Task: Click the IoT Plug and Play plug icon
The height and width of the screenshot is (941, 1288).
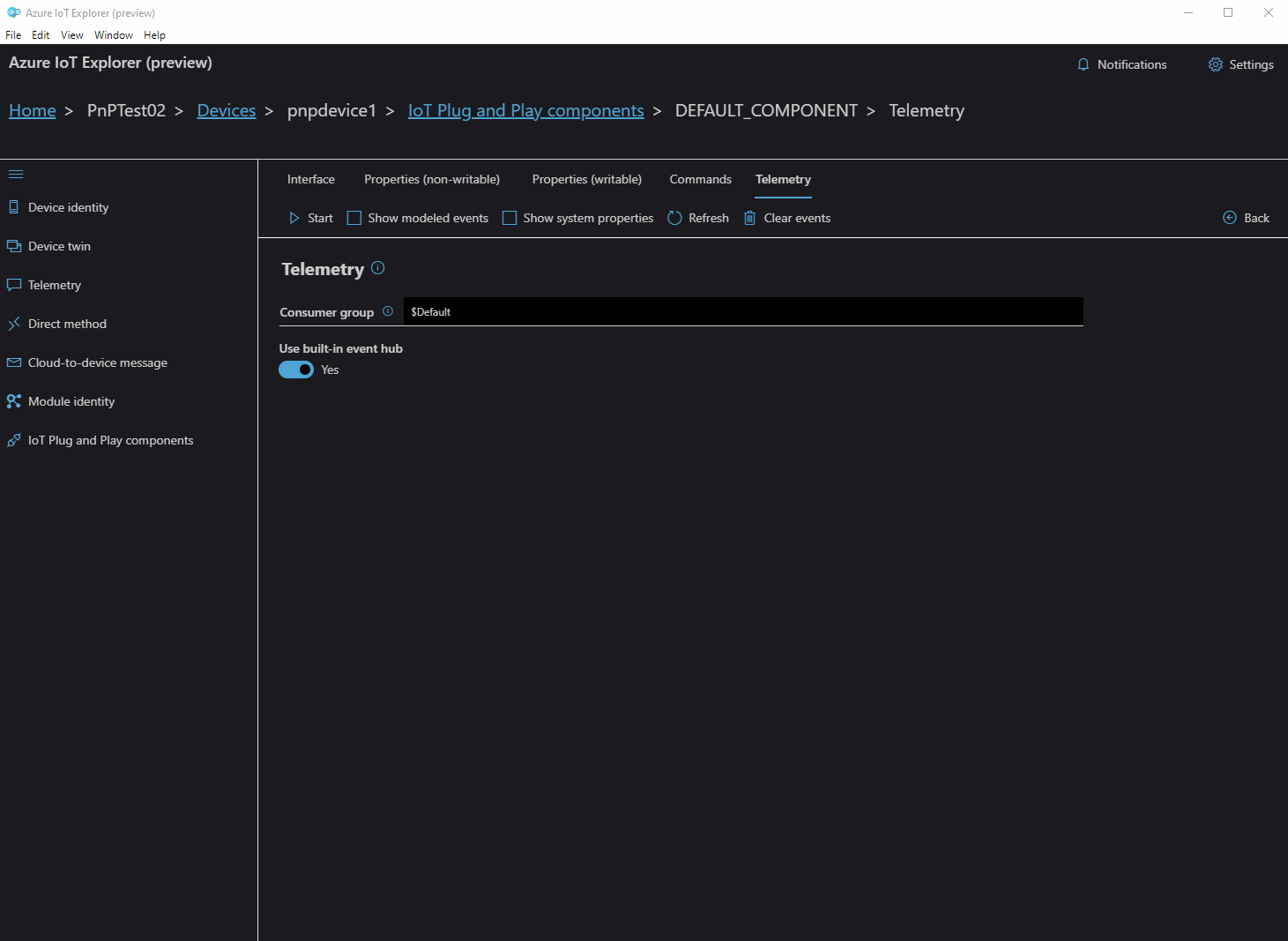Action: coord(14,440)
